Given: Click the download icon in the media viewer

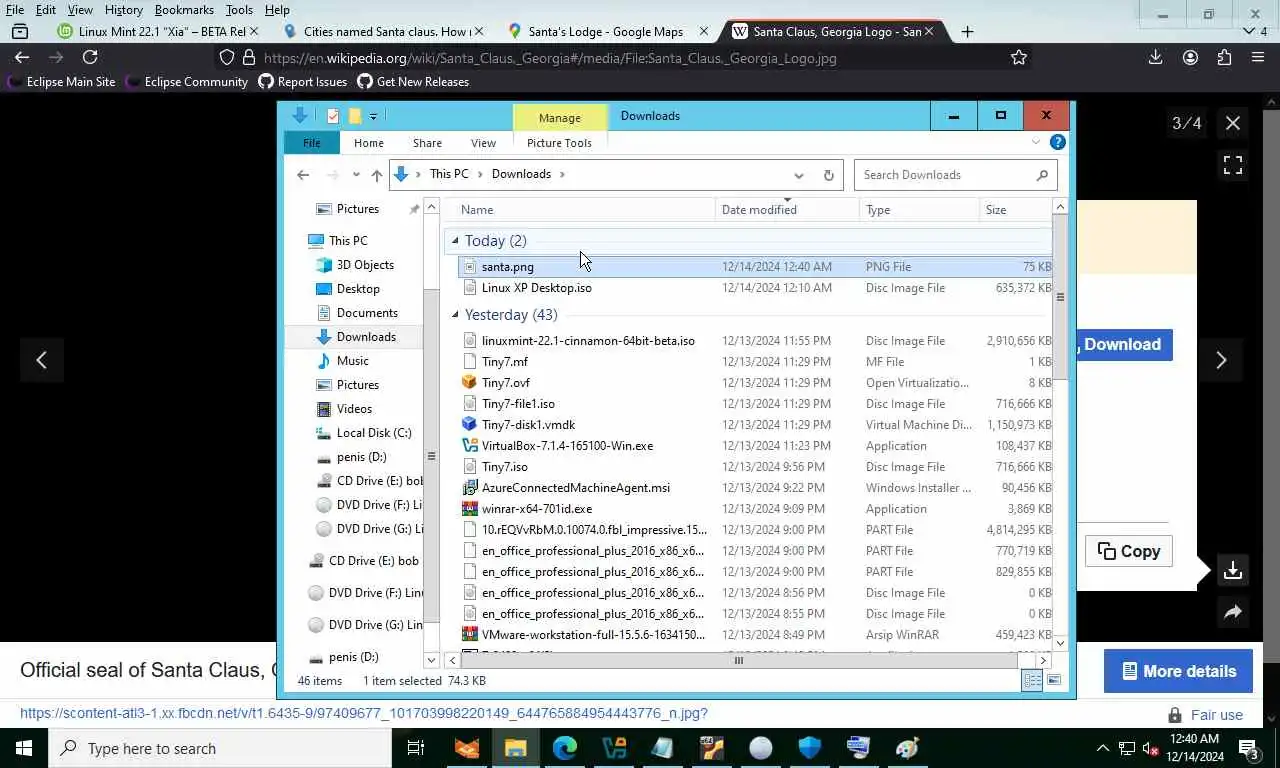Looking at the screenshot, I should pos(1233,570).
